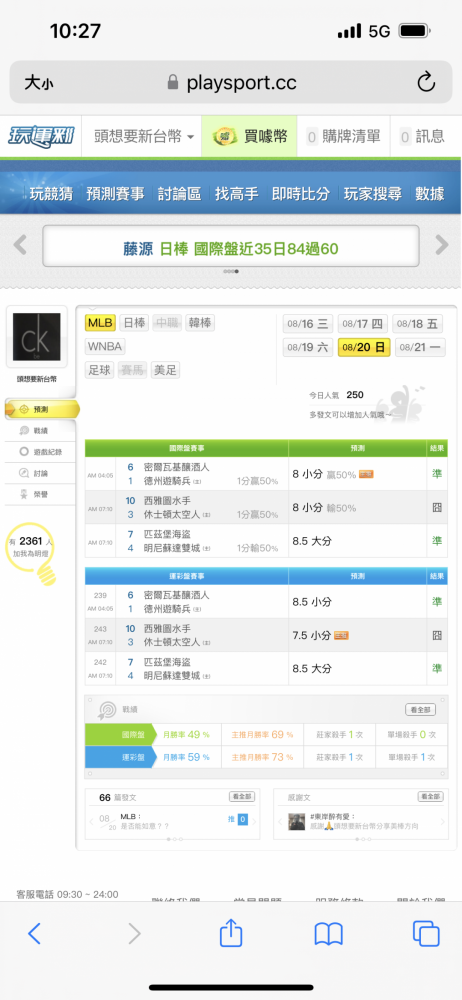
Task: Select the 08/19 六 date tab
Action: click(308, 348)
